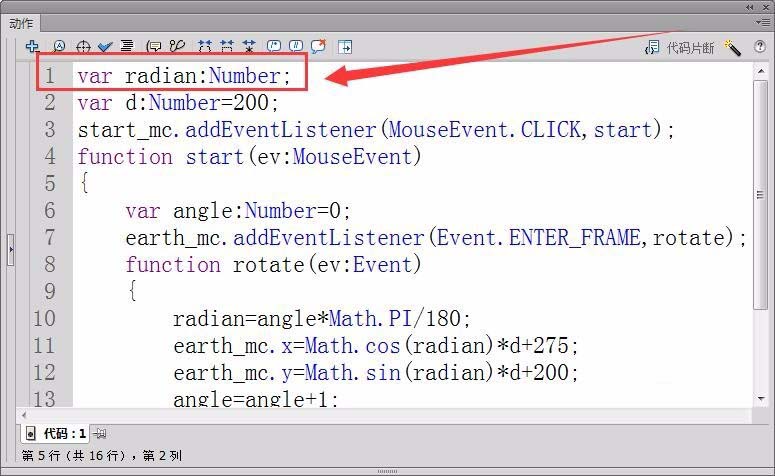Viewport: 775px width, 476px height.
Task: Open the 代码片断 code snippets
Action: tap(680, 47)
